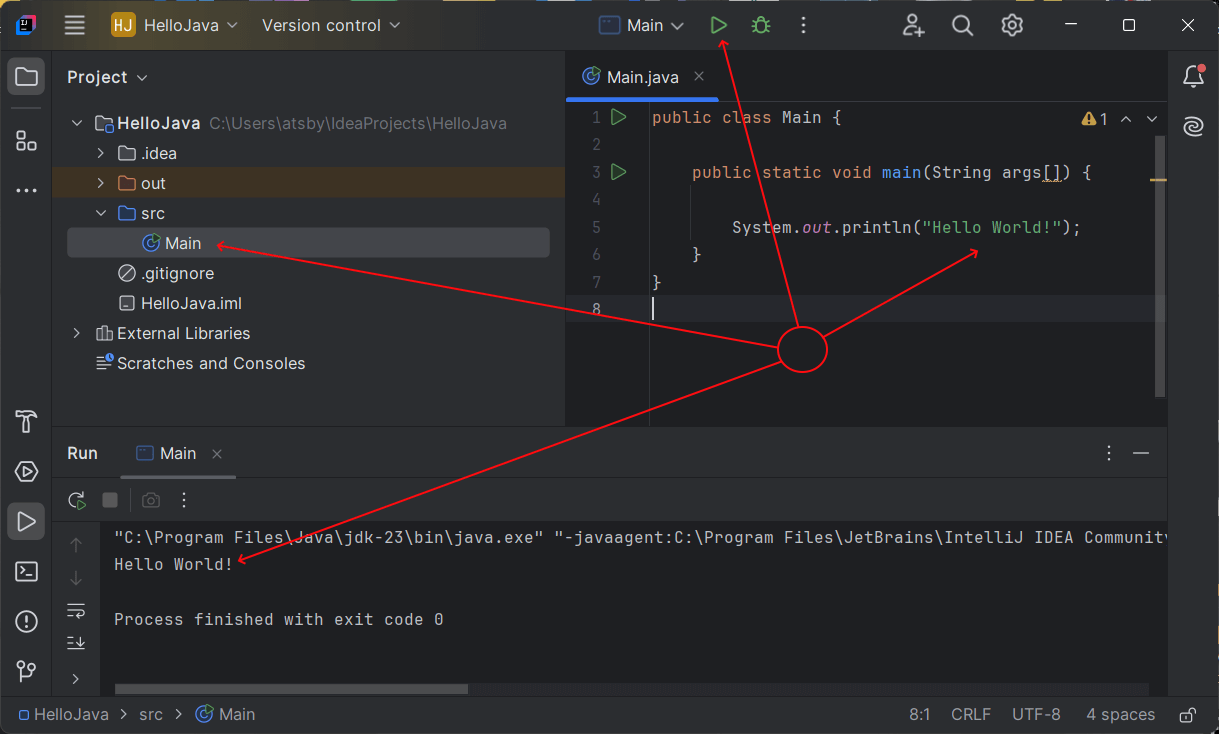Image resolution: width=1219 pixels, height=734 pixels.
Task: Open Main run configuration dropdown
Action: pos(641,25)
